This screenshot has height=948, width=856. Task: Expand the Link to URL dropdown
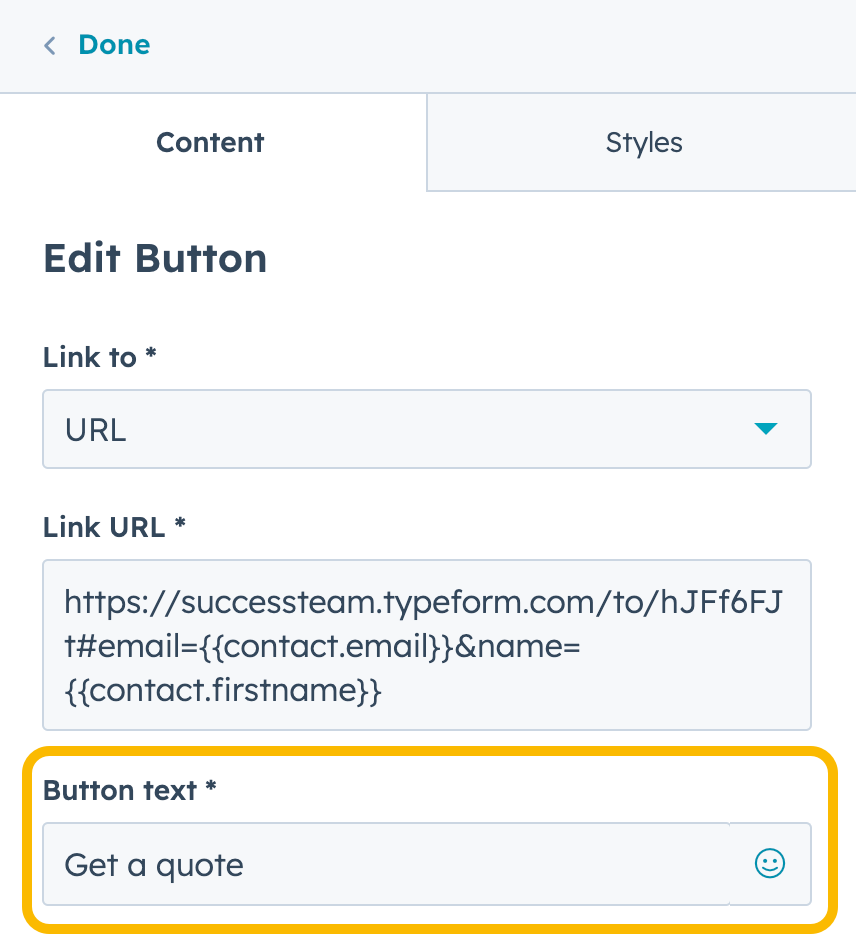426,429
